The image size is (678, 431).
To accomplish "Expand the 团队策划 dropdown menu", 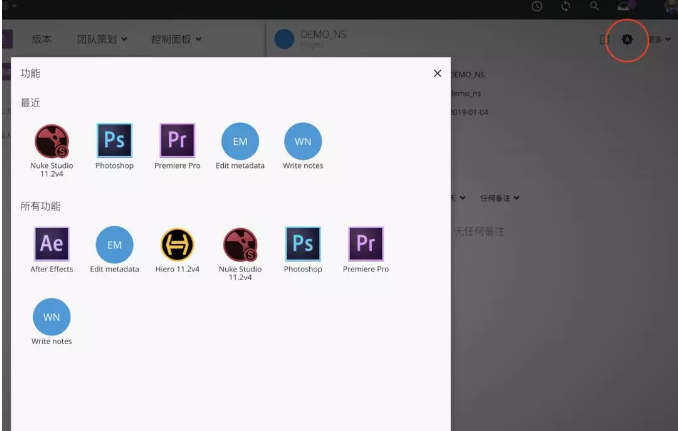I will [102, 39].
